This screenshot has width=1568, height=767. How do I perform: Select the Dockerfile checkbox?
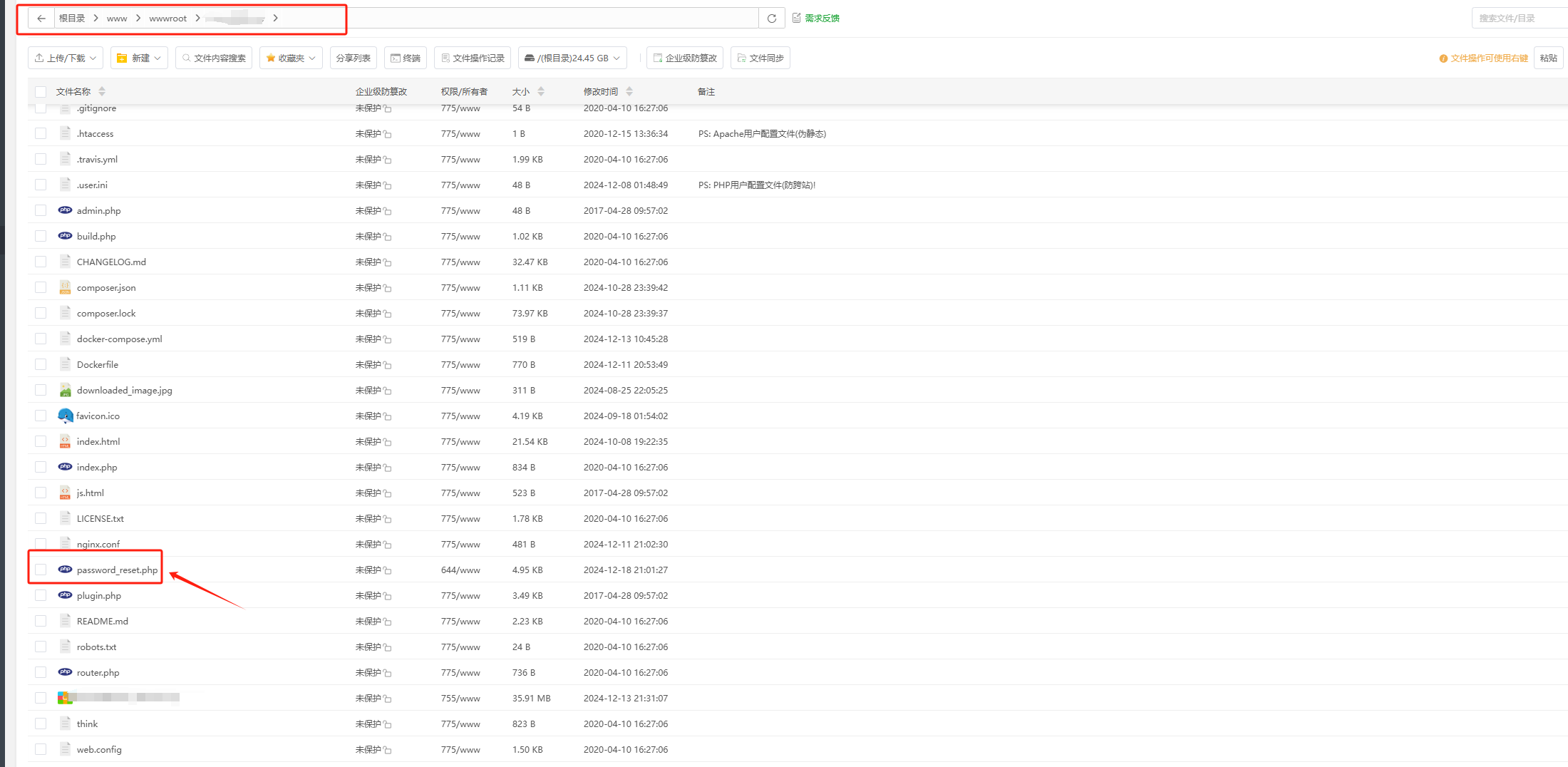point(41,364)
